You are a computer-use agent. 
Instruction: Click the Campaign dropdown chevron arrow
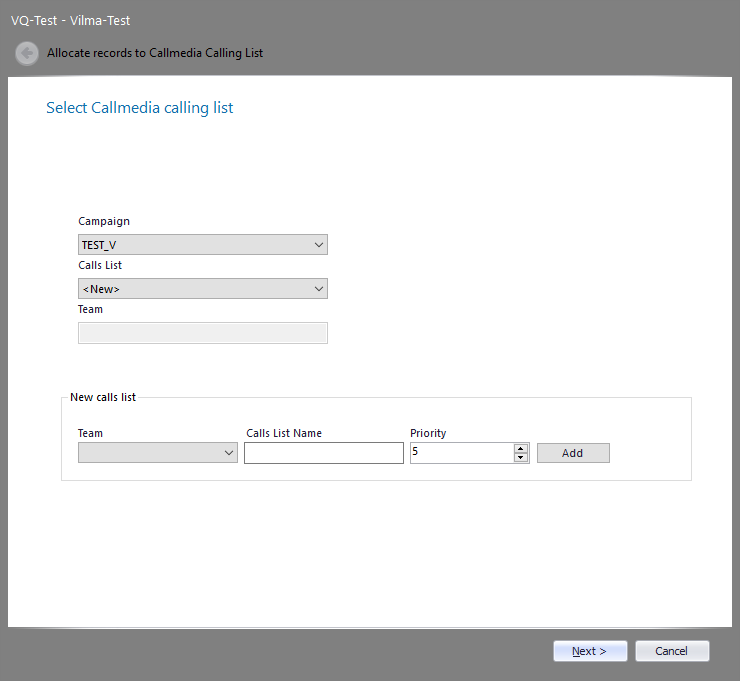(319, 245)
